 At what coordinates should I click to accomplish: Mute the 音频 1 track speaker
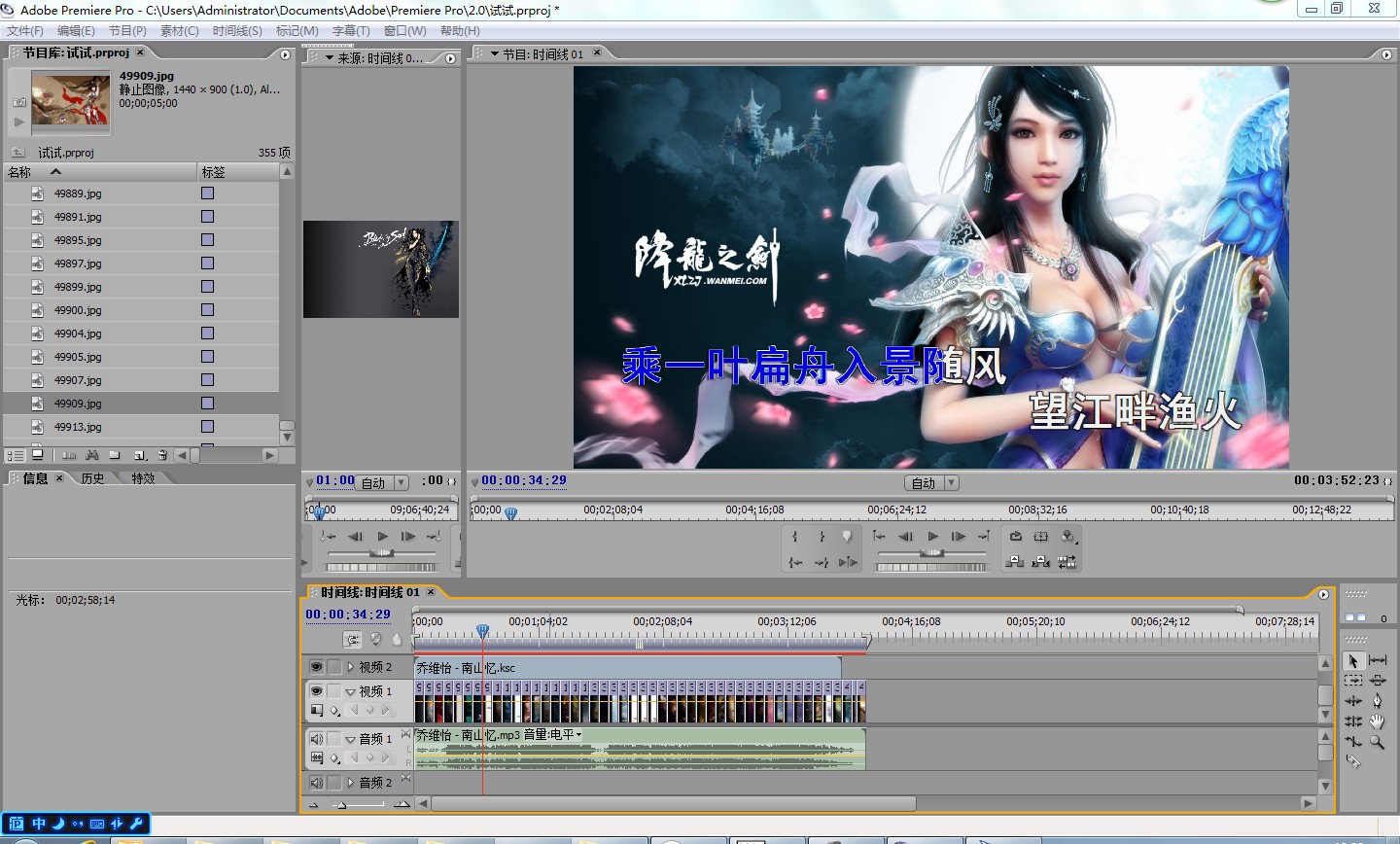tap(316, 739)
